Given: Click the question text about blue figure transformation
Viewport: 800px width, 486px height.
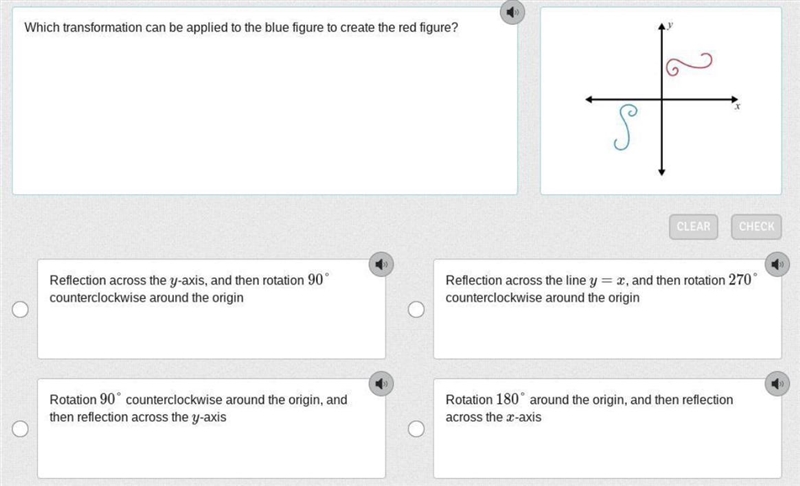Looking at the screenshot, I should click(x=241, y=28).
